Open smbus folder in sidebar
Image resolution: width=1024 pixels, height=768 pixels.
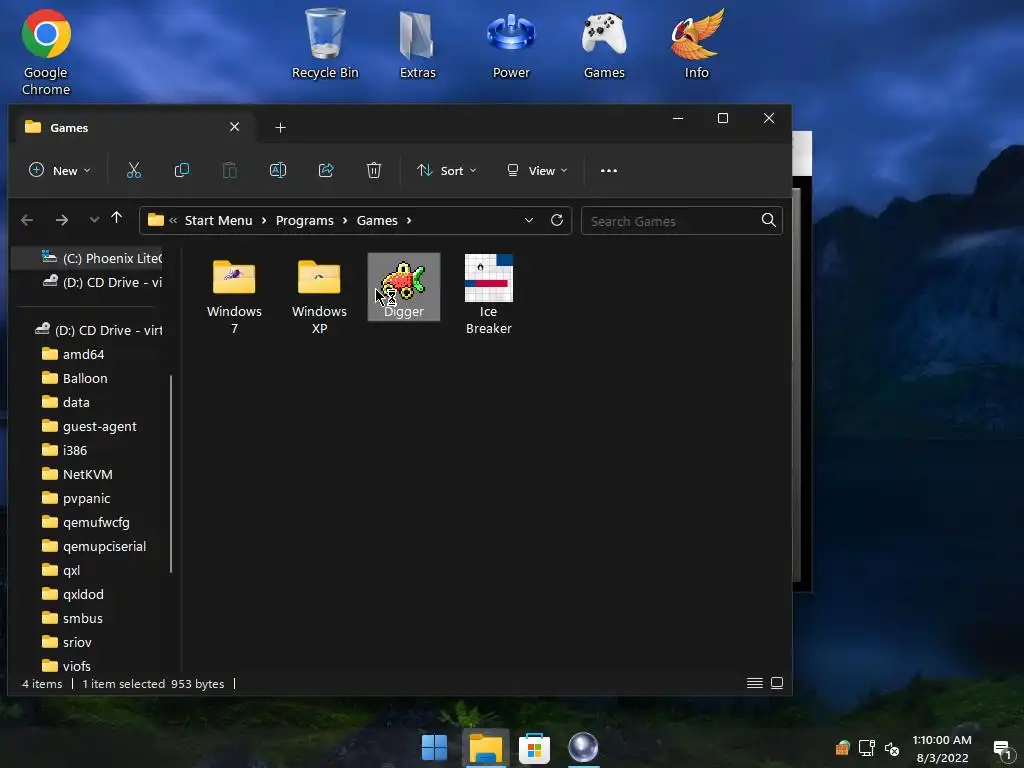(x=72, y=618)
